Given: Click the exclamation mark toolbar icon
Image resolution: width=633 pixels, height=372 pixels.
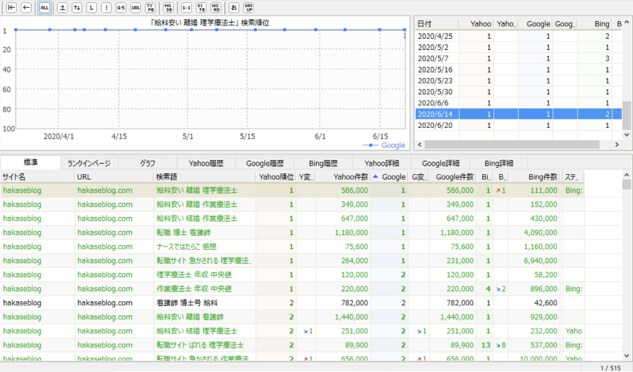Looking at the screenshot, I should coord(106,8).
